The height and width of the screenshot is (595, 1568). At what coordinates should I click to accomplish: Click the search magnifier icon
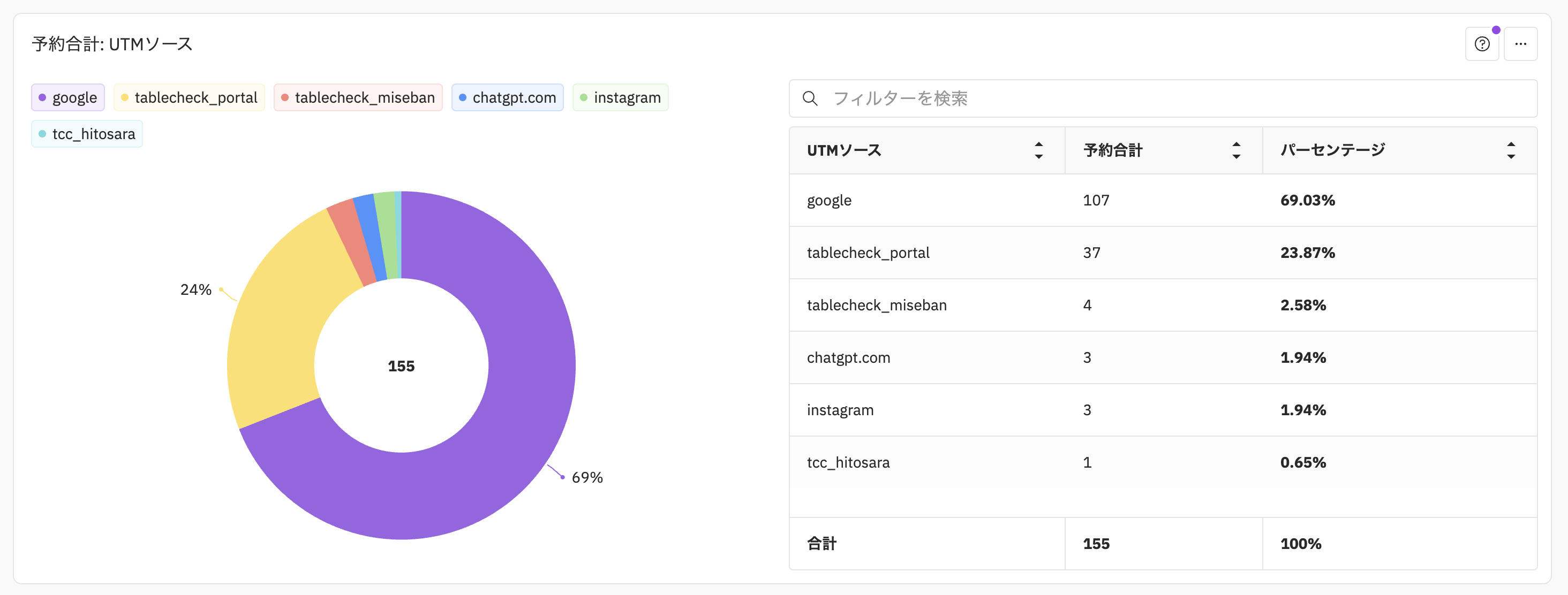click(x=810, y=98)
